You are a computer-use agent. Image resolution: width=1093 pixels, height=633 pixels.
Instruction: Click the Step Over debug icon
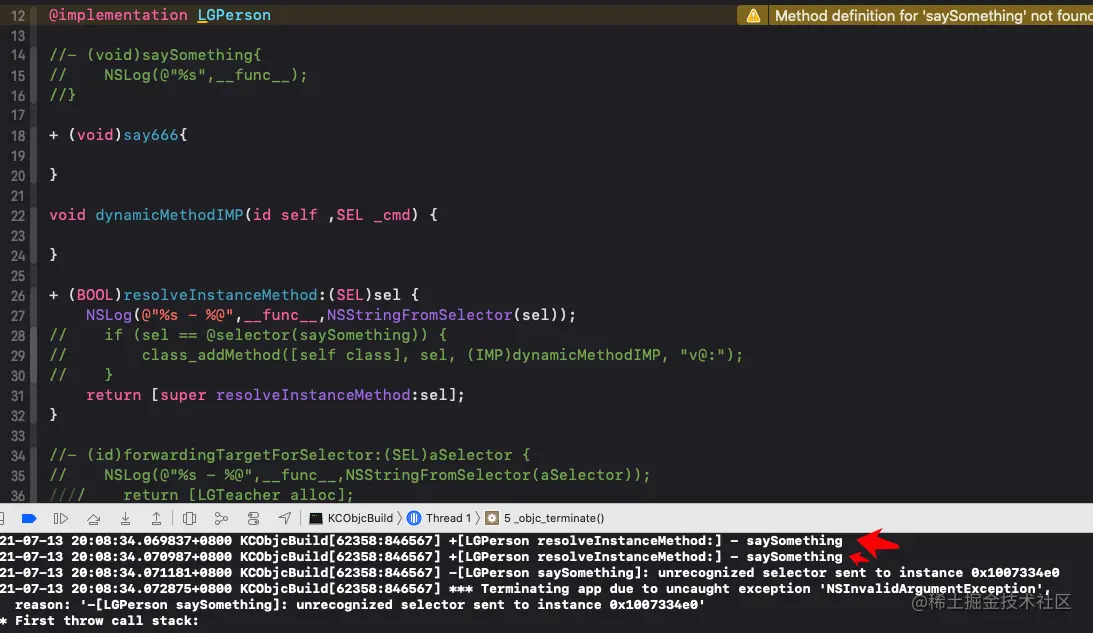coord(93,518)
